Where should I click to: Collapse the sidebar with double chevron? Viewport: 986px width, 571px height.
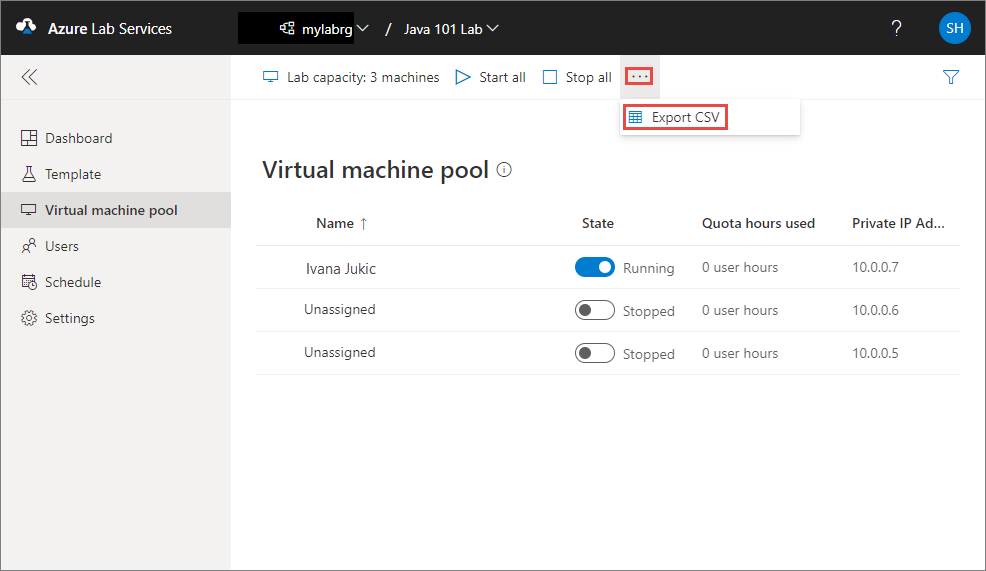tap(29, 77)
